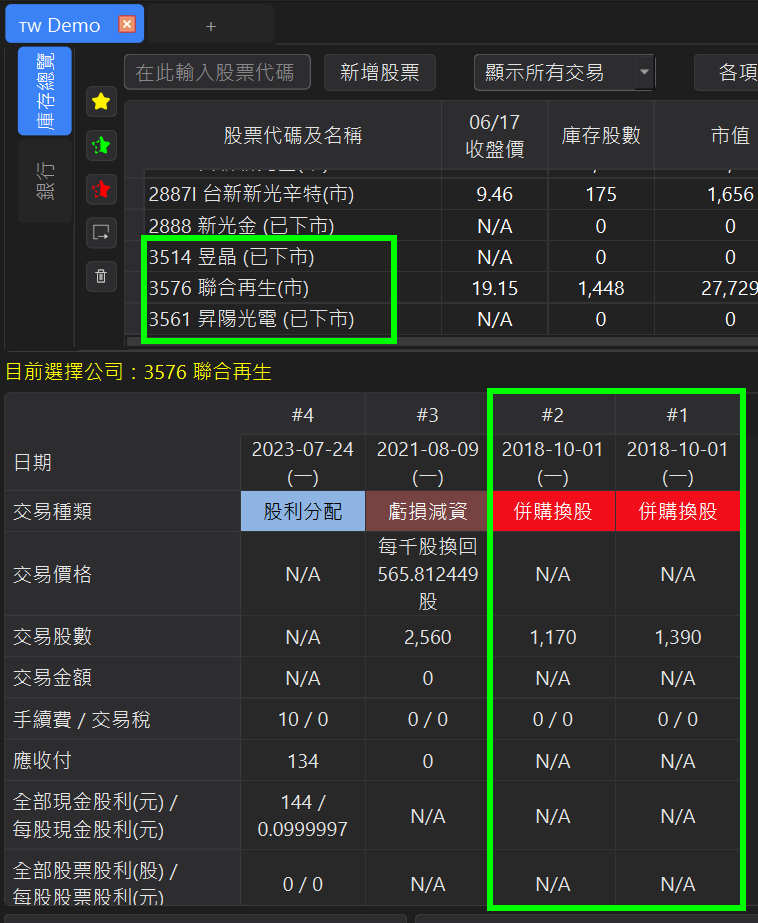This screenshot has width=758, height=923.
Task: Click traded shares 1,170 cell
Action: pos(553,637)
